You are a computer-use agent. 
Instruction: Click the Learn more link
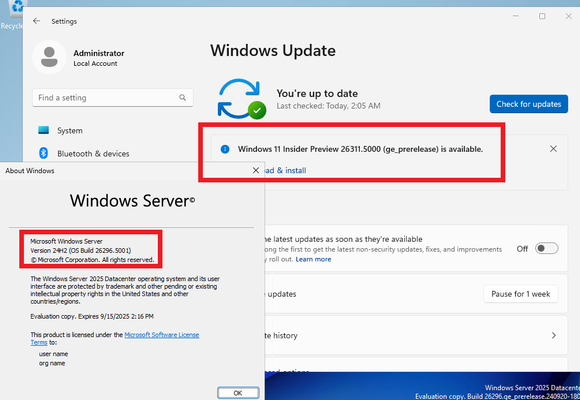(x=313, y=259)
